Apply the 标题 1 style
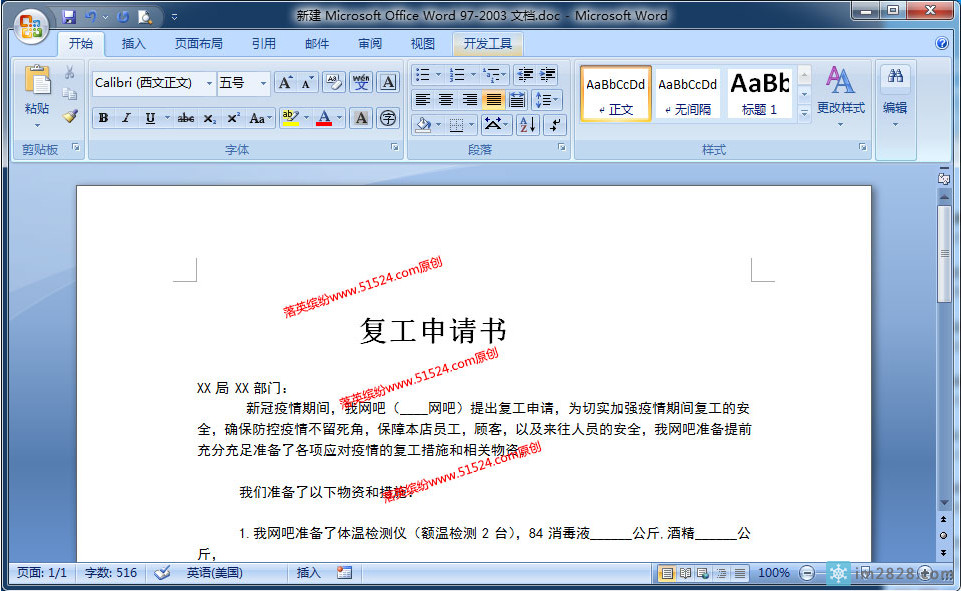 click(760, 93)
